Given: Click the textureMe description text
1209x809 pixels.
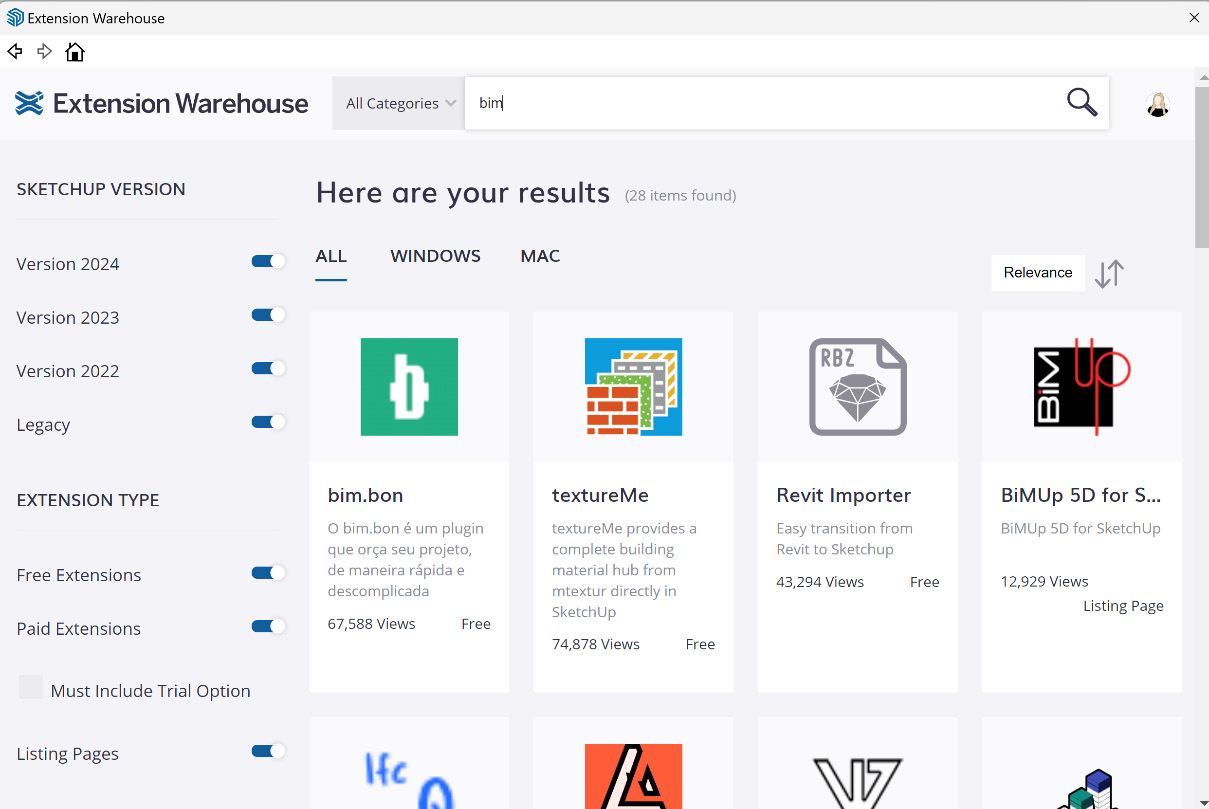Looking at the screenshot, I should coord(625,570).
